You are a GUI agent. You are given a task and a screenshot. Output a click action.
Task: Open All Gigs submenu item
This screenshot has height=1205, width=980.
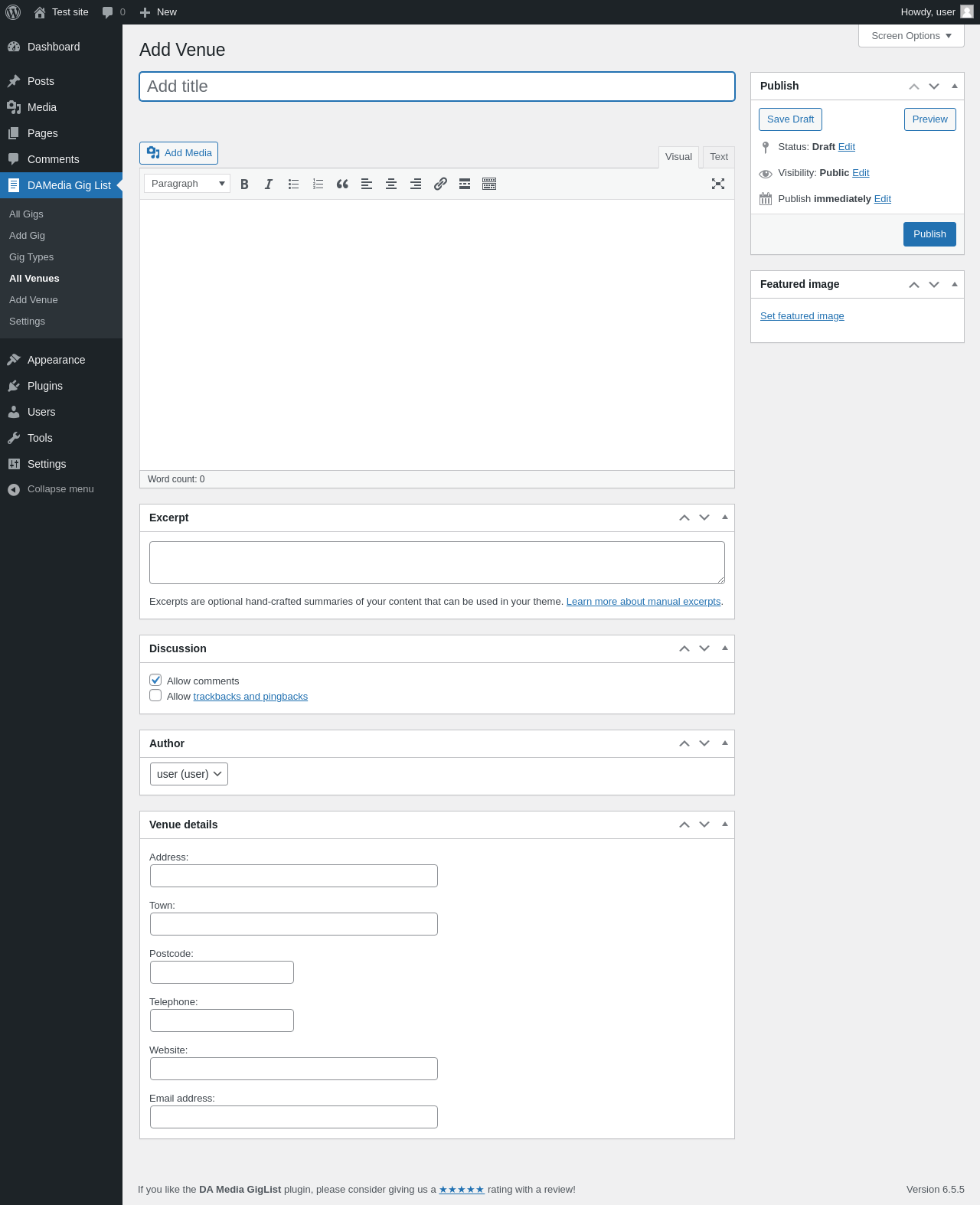tap(61, 214)
